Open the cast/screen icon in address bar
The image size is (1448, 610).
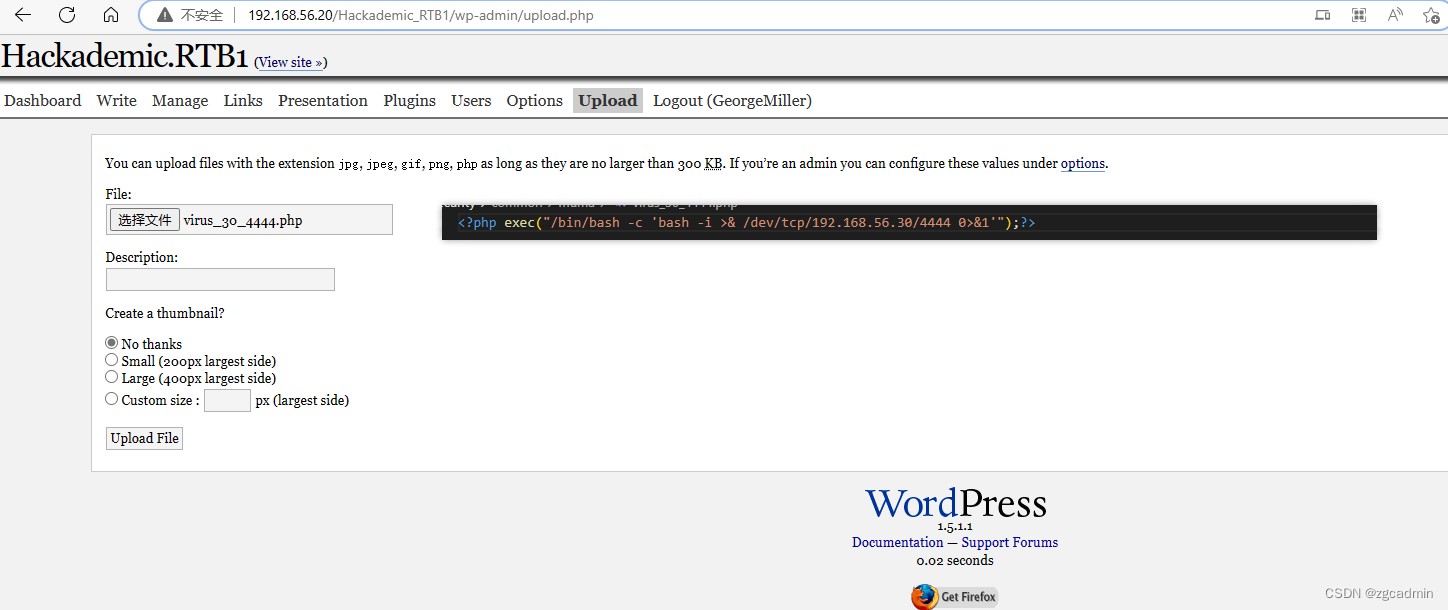coord(1322,15)
